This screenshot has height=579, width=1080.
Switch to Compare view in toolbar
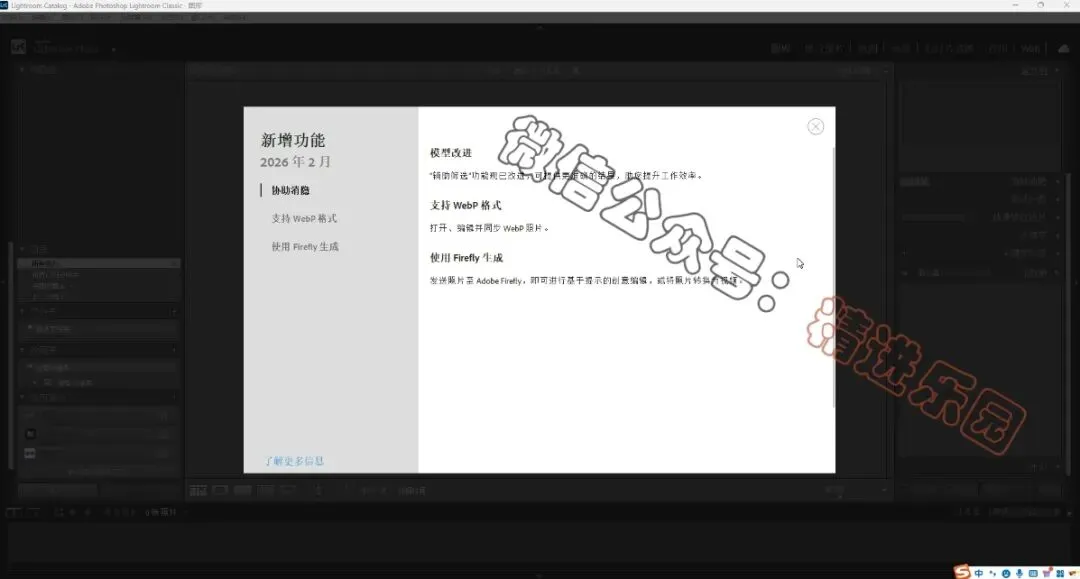242,490
